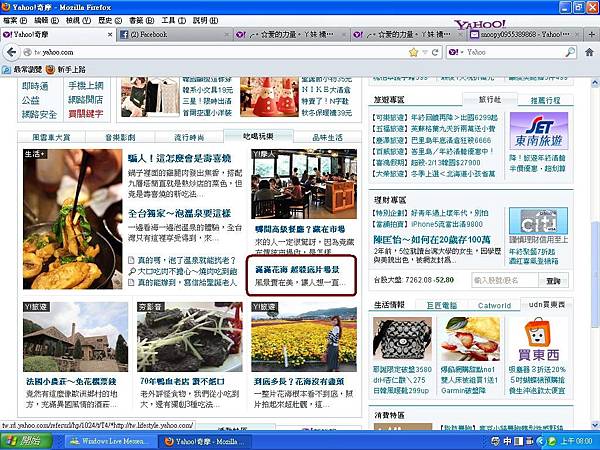This screenshot has width=600, height=450.
Task: Go back using the Firefox back arrow
Action: (x=11, y=52)
